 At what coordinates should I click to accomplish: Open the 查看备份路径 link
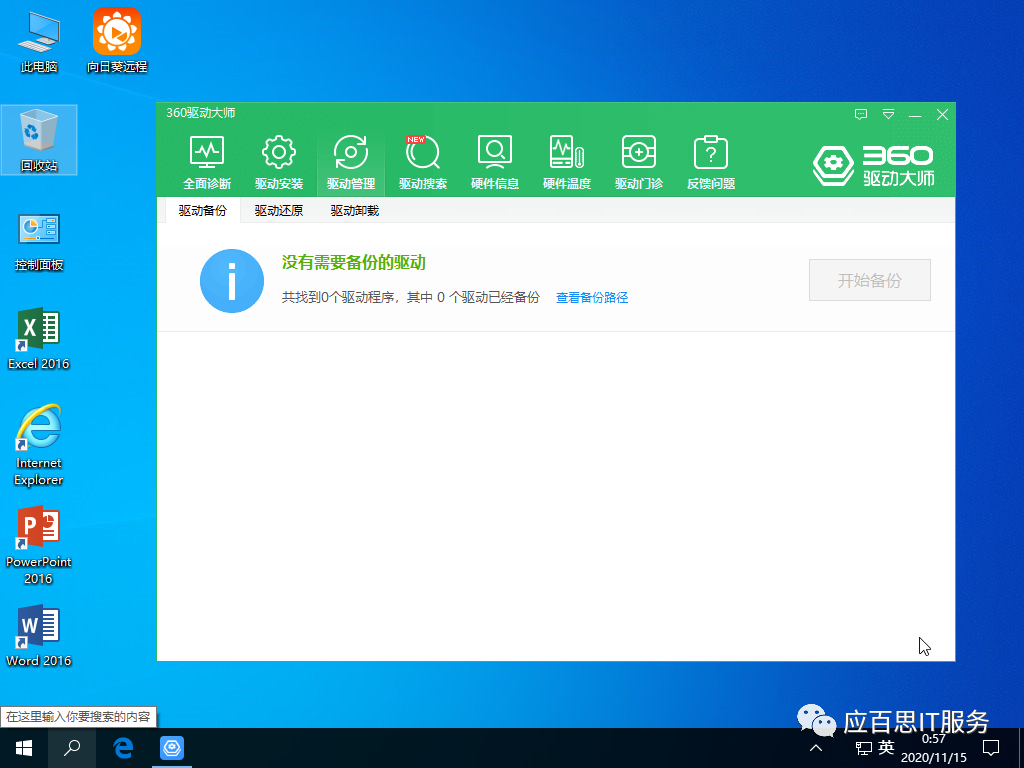pyautogui.click(x=592, y=298)
